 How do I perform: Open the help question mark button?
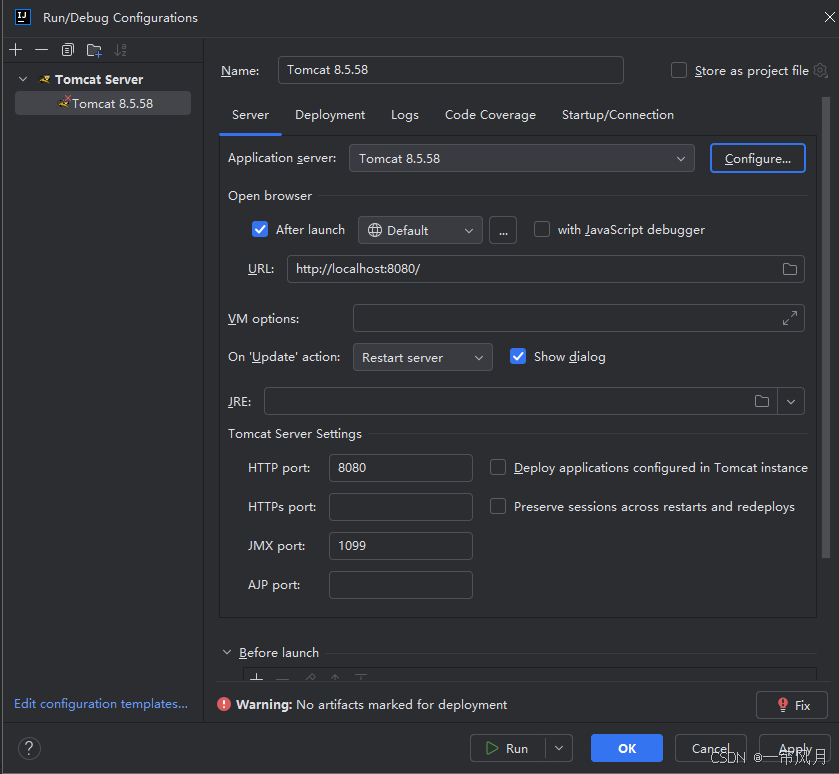[29, 748]
